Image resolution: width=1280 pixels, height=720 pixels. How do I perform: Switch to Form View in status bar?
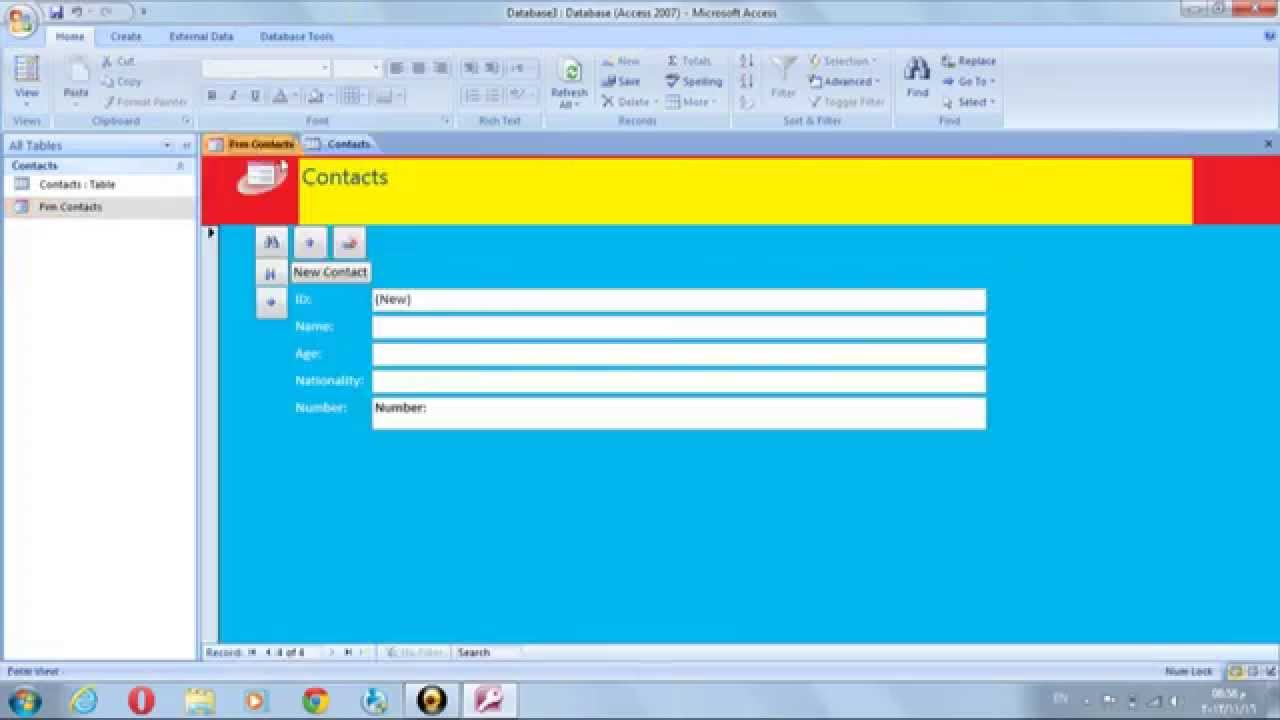(1236, 671)
